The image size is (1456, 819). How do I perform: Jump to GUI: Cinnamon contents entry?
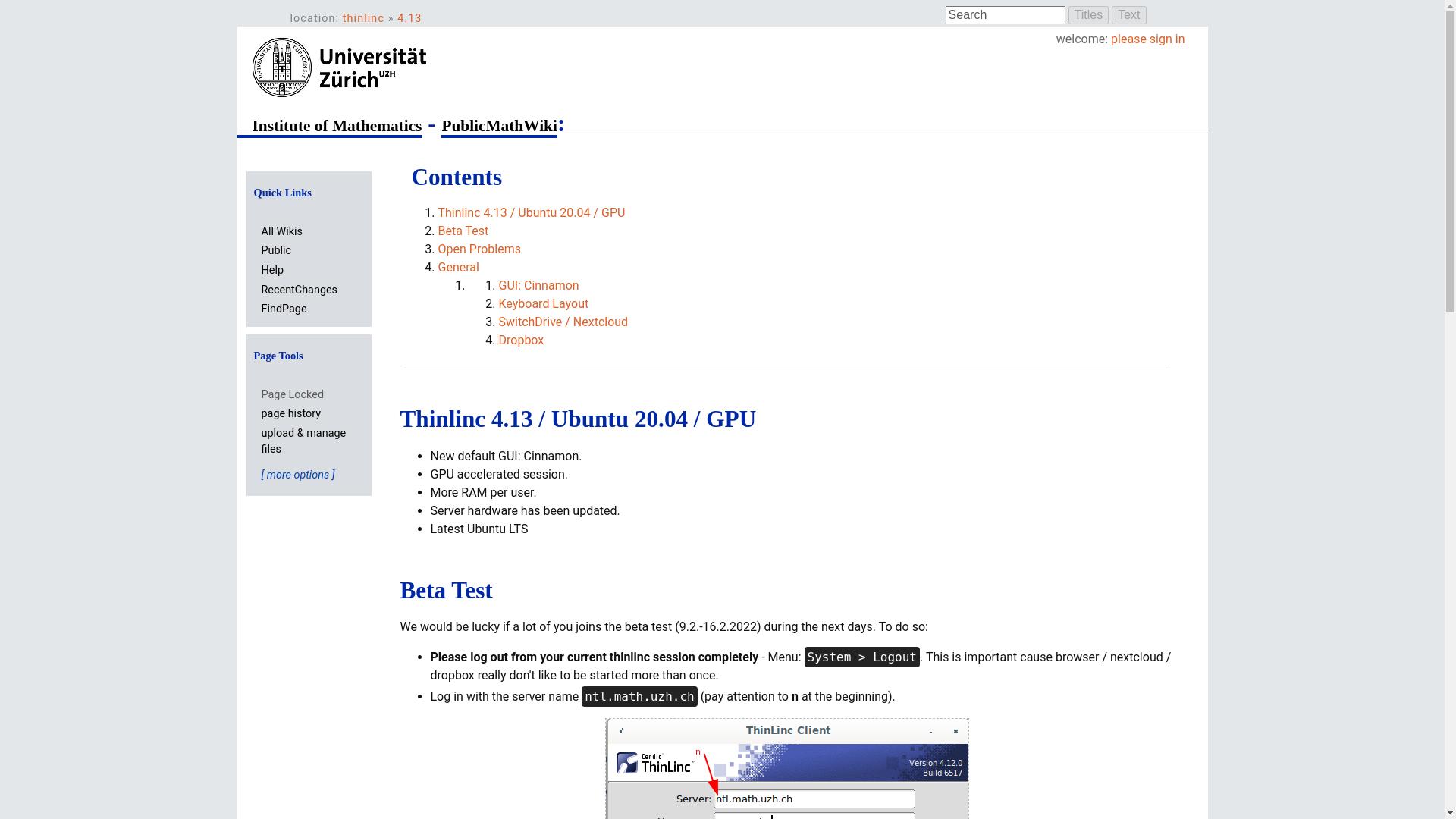(x=538, y=286)
